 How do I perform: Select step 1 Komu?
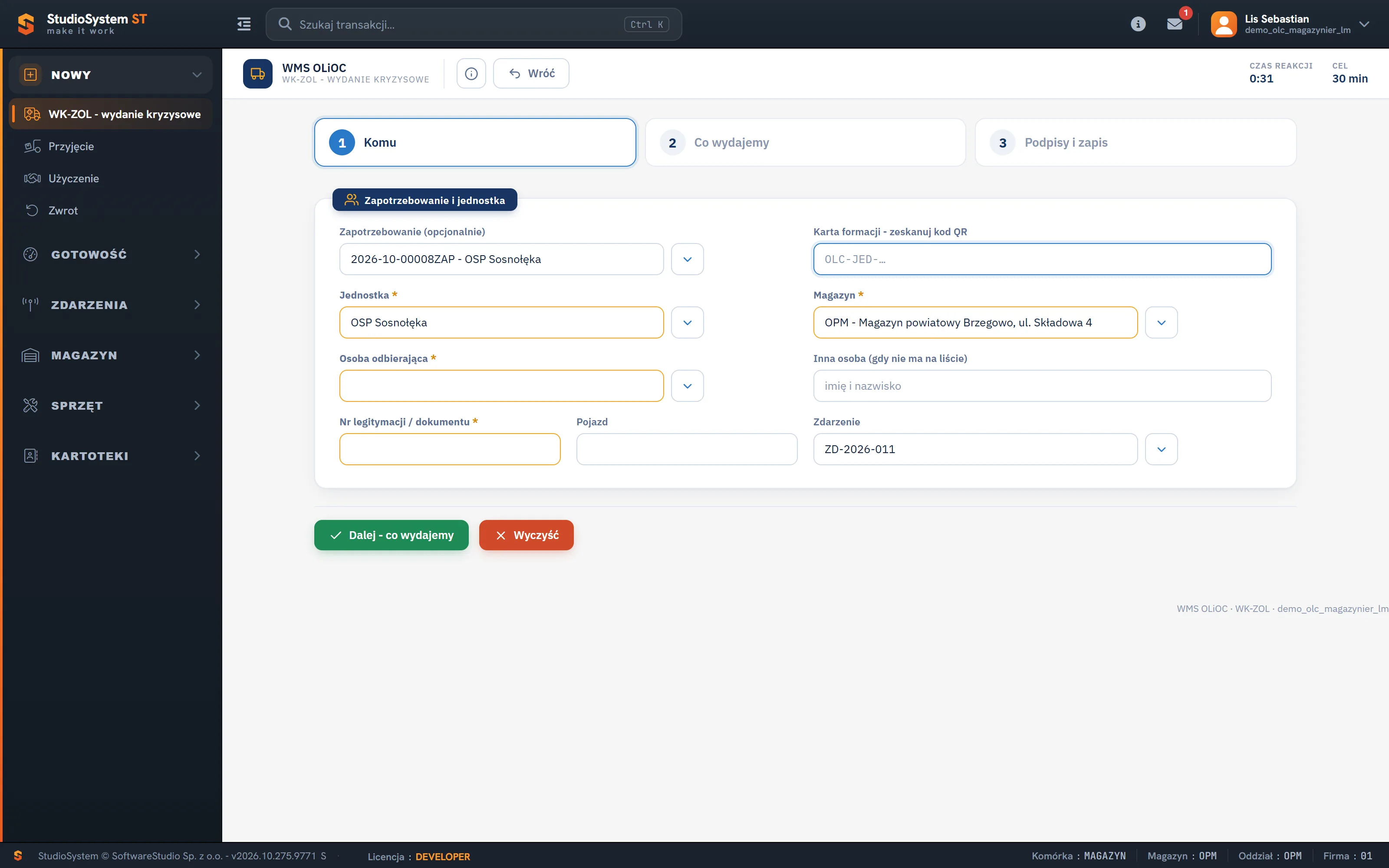475,142
